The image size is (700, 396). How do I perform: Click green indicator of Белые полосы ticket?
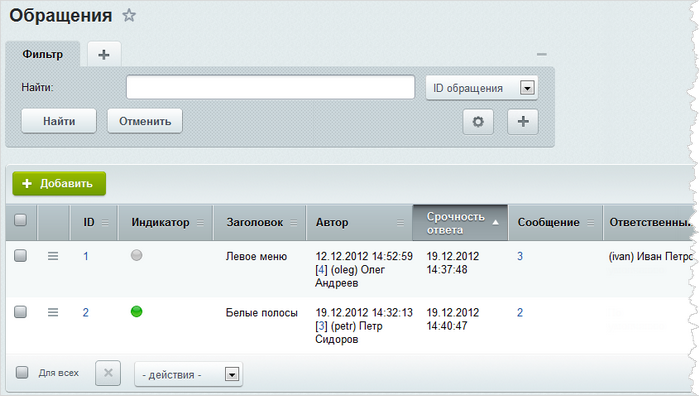point(137,311)
